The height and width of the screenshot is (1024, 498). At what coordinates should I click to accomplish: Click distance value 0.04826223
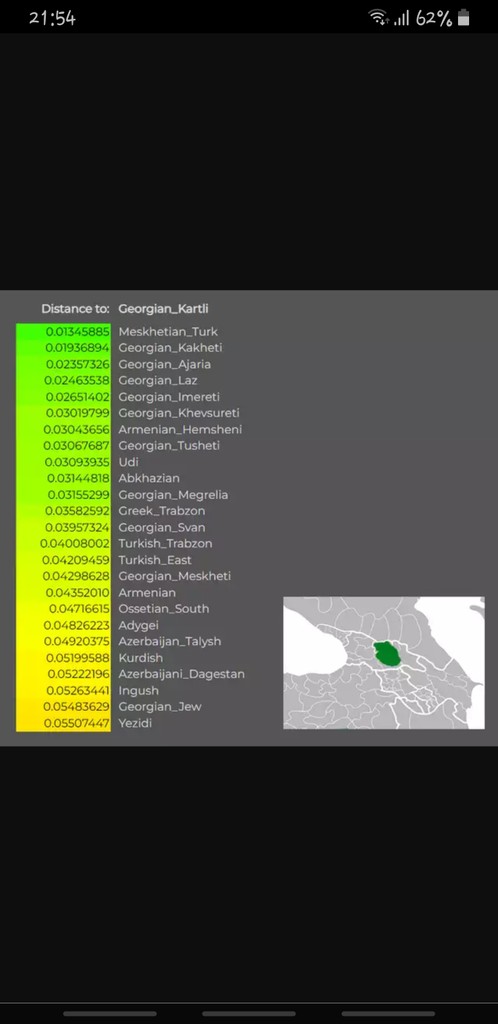click(77, 626)
